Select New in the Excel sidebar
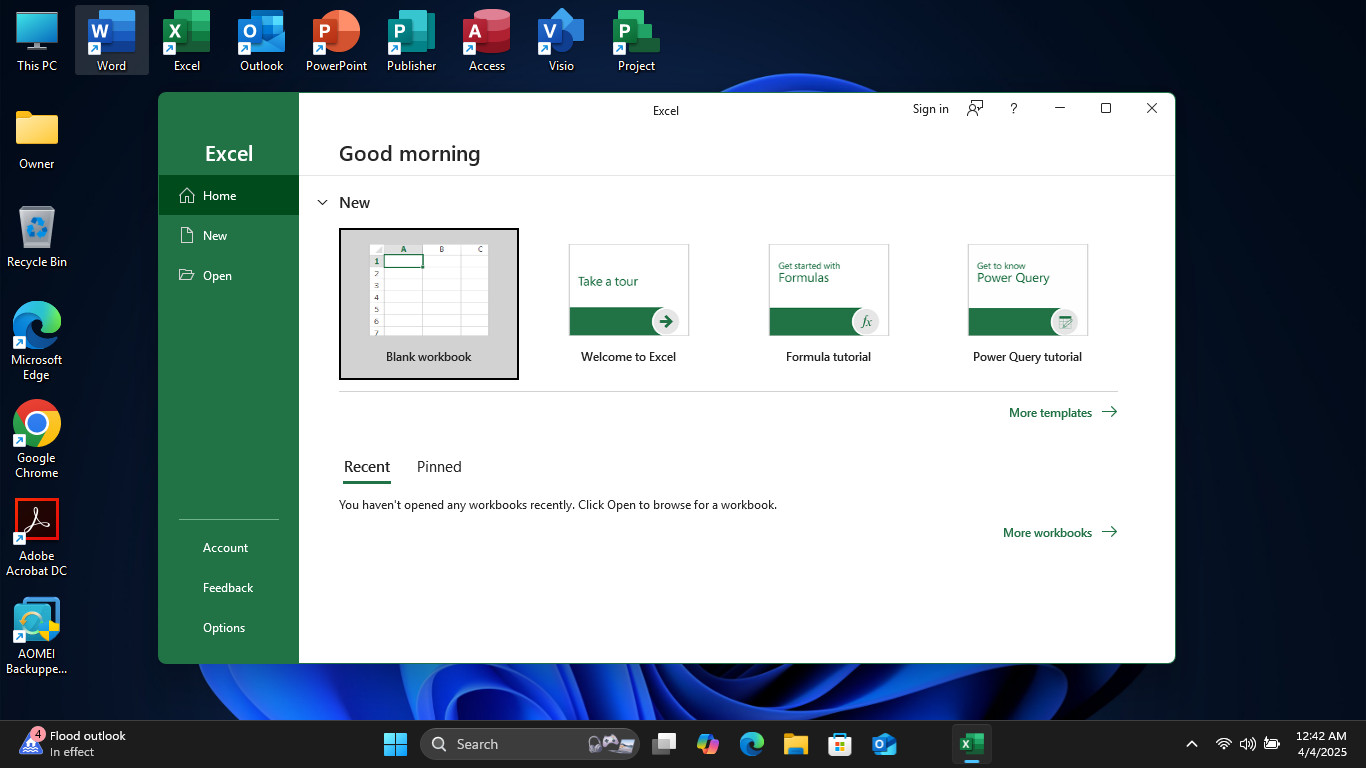This screenshot has width=1366, height=768. pyautogui.click(x=229, y=236)
